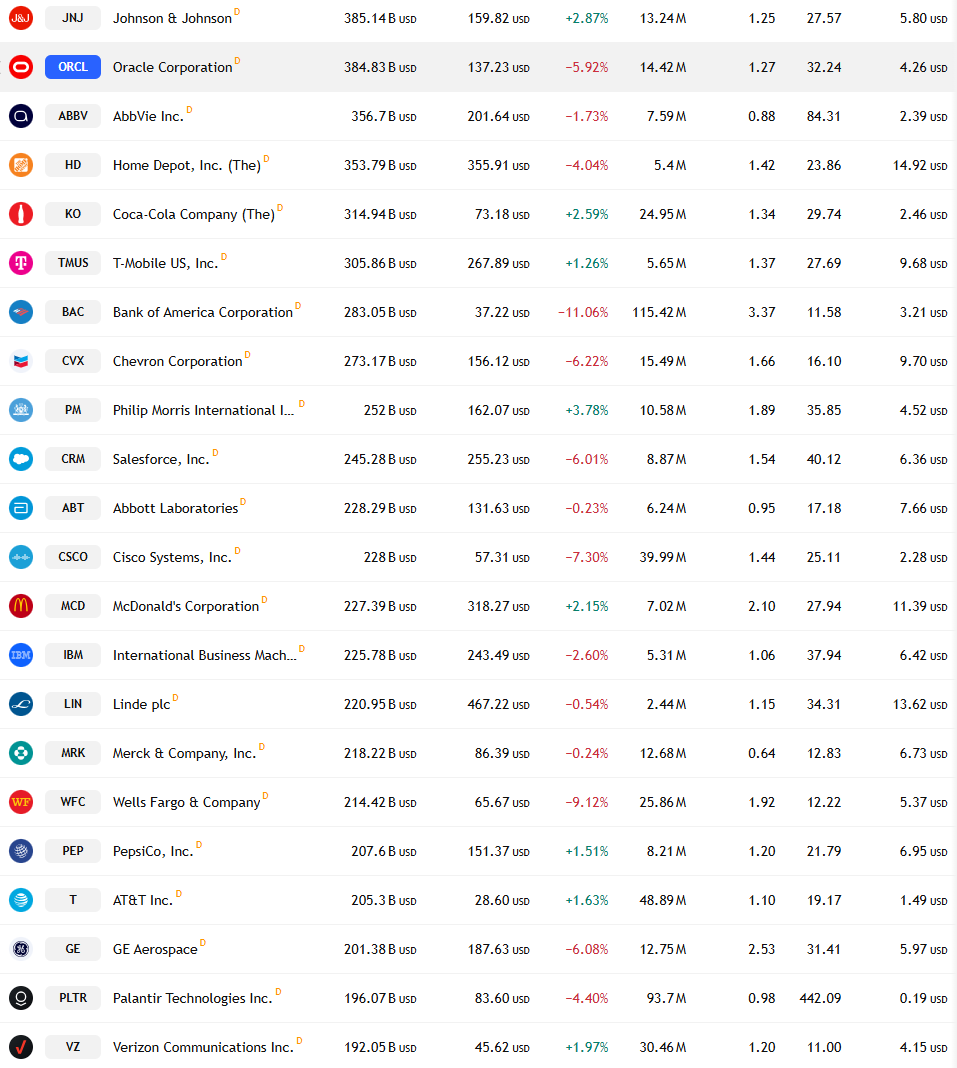Screen dimensions: 957x1068
Task: Click GE Aerospace's 2.53 relative volume
Action: (x=762, y=949)
